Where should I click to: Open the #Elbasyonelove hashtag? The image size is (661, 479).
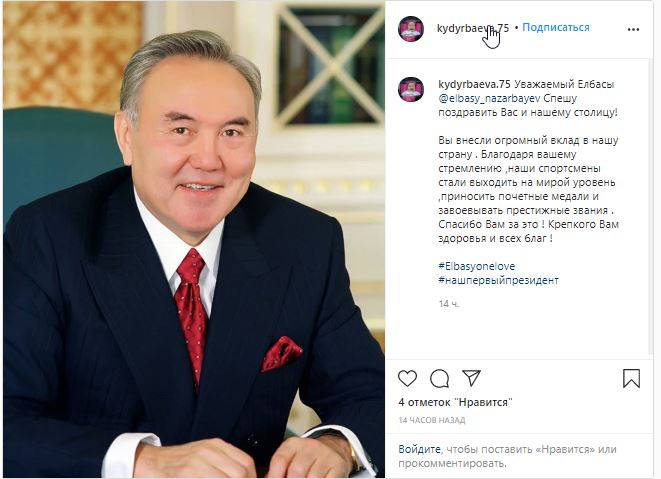(x=477, y=266)
